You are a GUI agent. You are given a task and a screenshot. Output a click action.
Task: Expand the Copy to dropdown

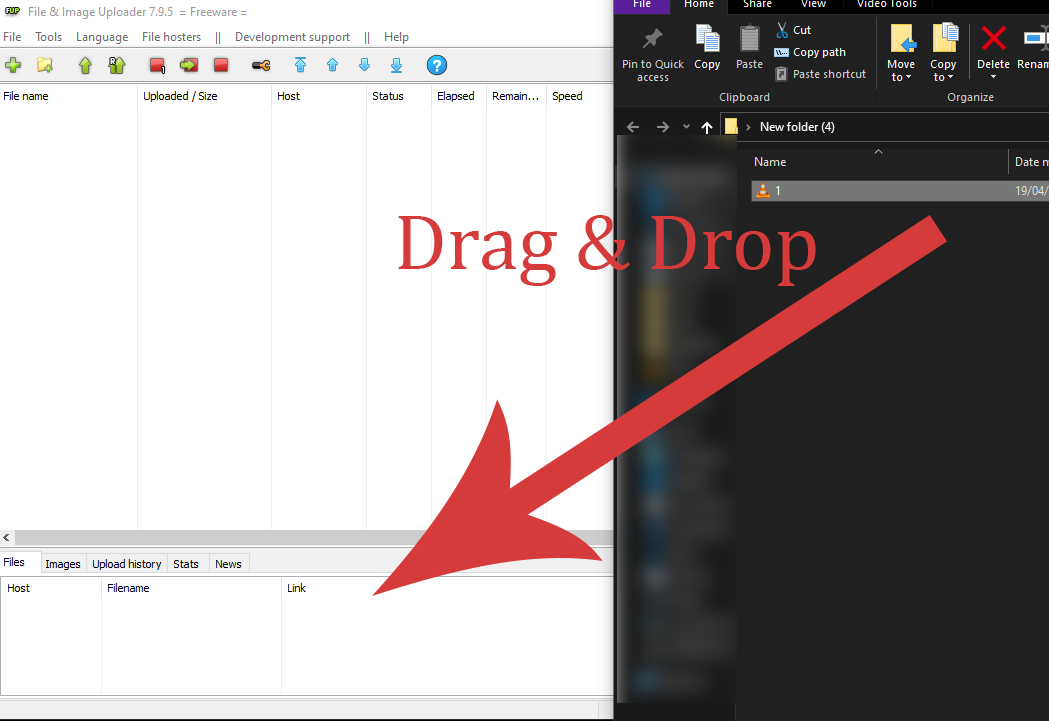point(943,77)
